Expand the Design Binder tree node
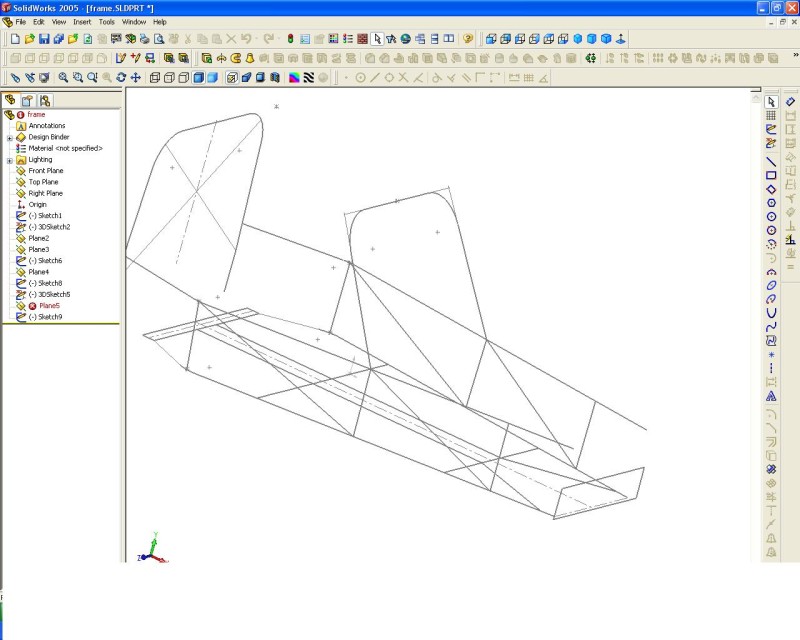The image size is (800, 640). pyautogui.click(x=9, y=137)
